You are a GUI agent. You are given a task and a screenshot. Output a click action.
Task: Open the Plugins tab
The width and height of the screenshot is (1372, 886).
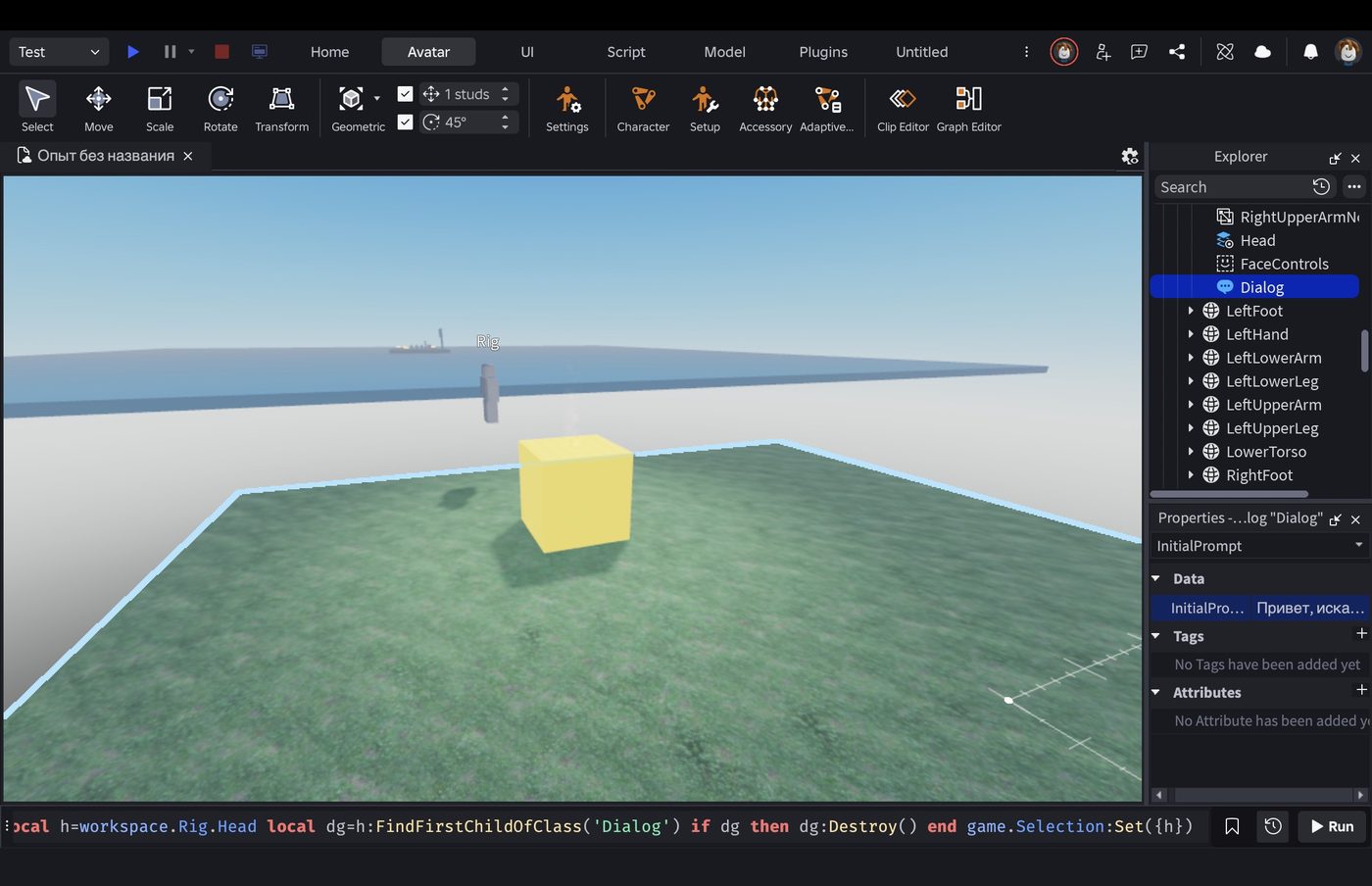(823, 52)
